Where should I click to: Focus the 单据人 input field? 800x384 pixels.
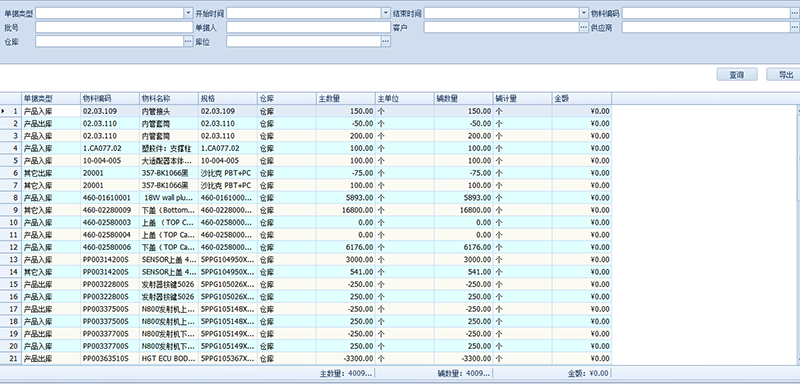click(x=308, y=28)
